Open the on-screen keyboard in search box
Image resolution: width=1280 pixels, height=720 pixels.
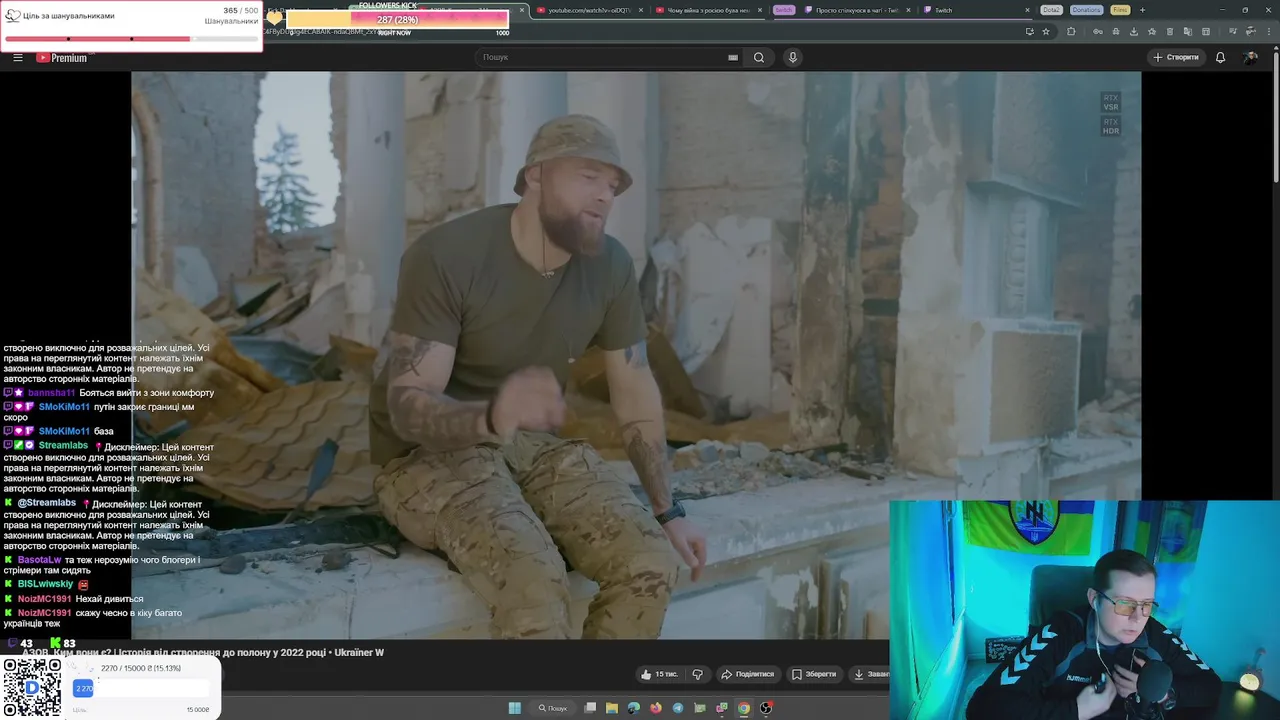[733, 57]
